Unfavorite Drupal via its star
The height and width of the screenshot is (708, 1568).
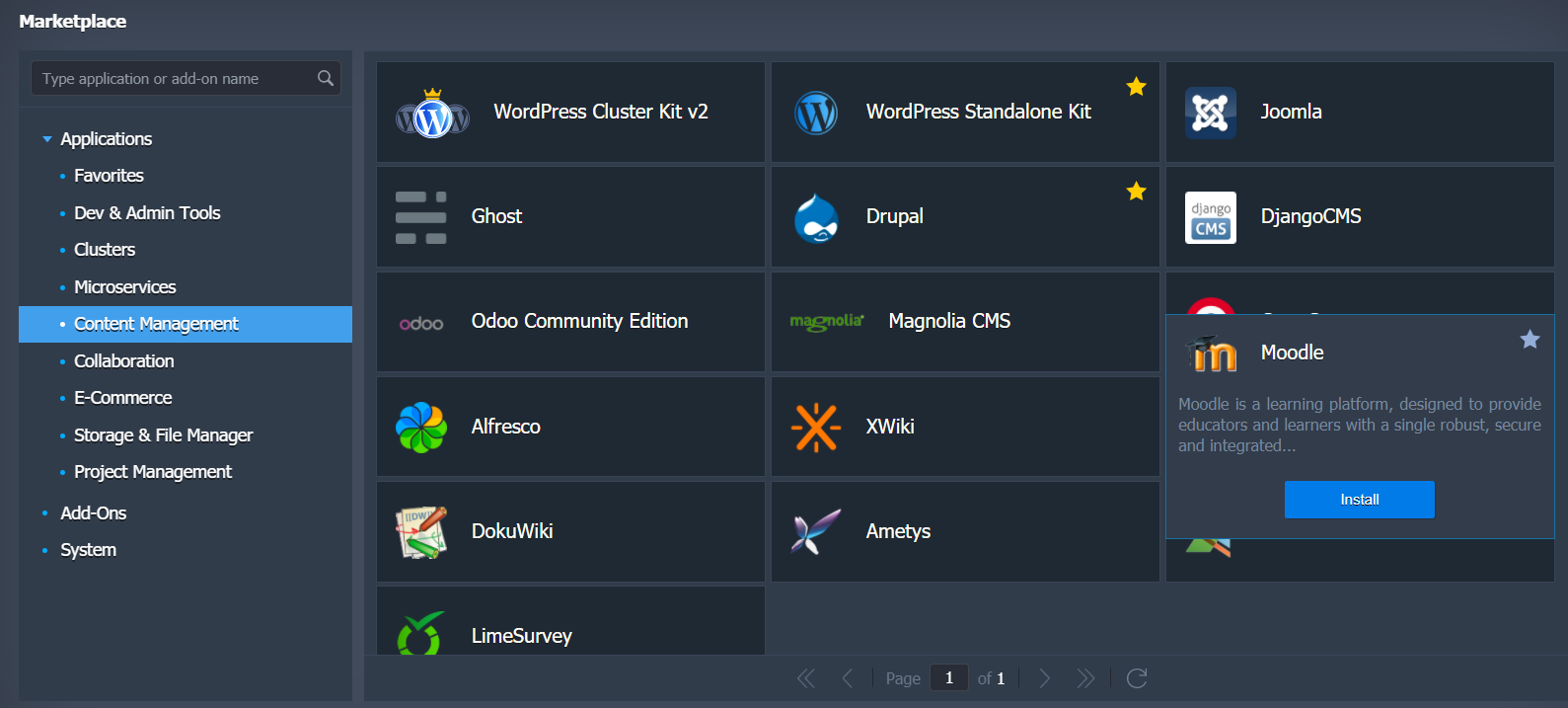(1137, 191)
